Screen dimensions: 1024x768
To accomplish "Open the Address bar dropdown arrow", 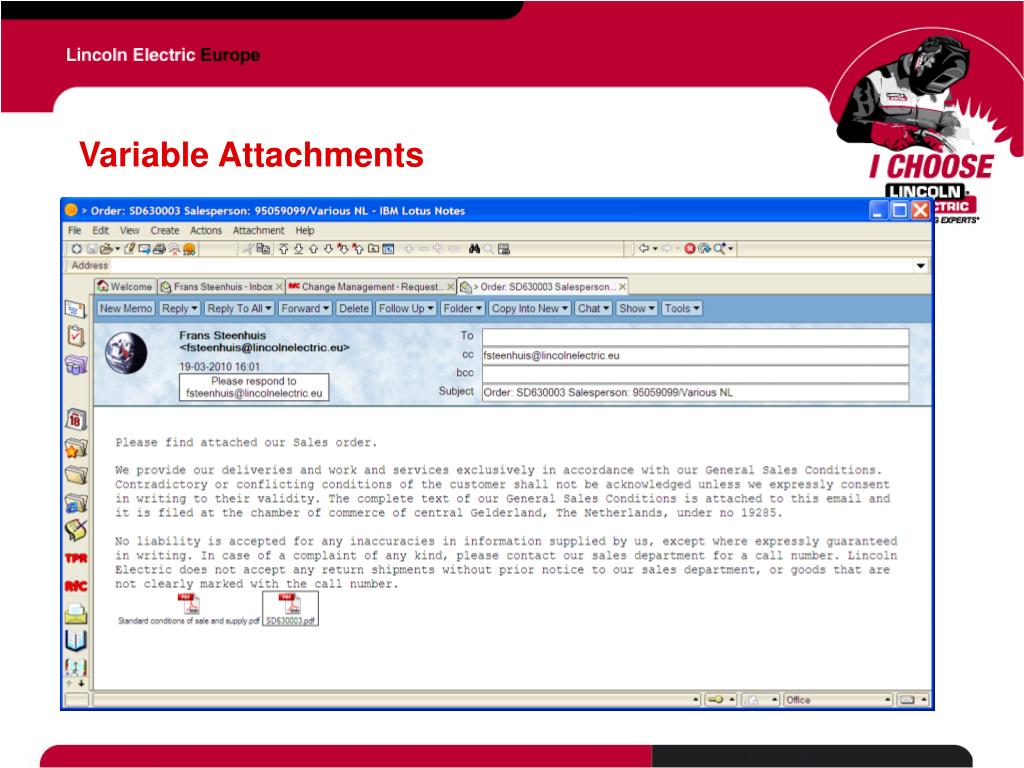I will [920, 266].
